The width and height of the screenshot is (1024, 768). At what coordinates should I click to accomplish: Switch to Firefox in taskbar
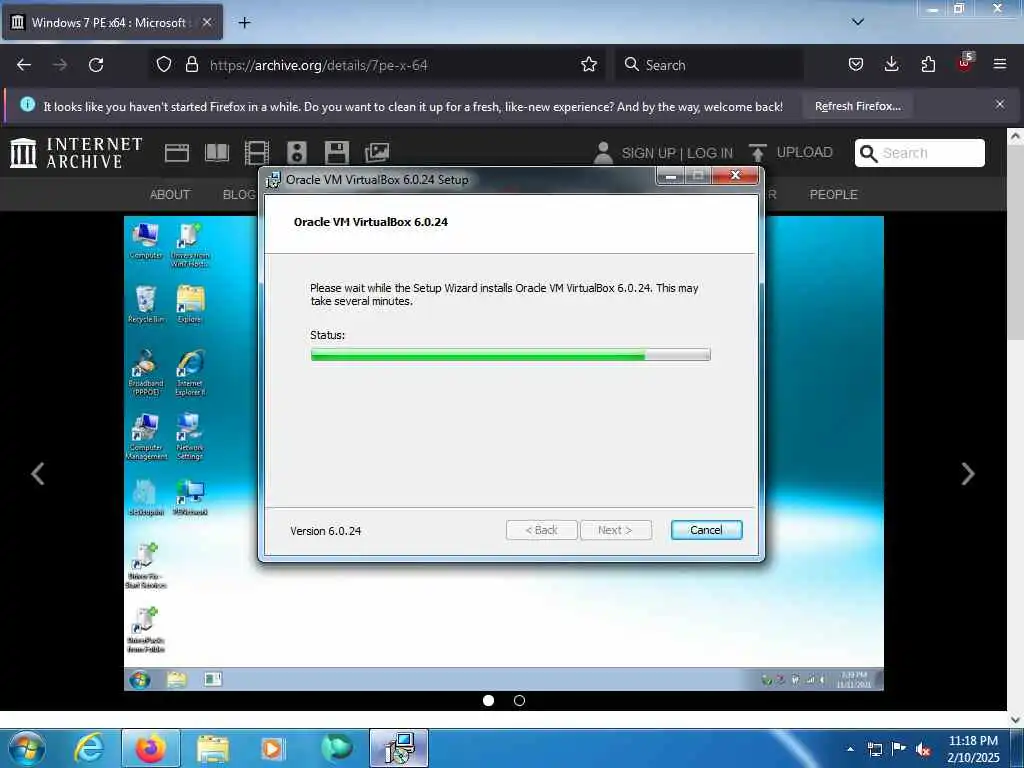coord(150,748)
